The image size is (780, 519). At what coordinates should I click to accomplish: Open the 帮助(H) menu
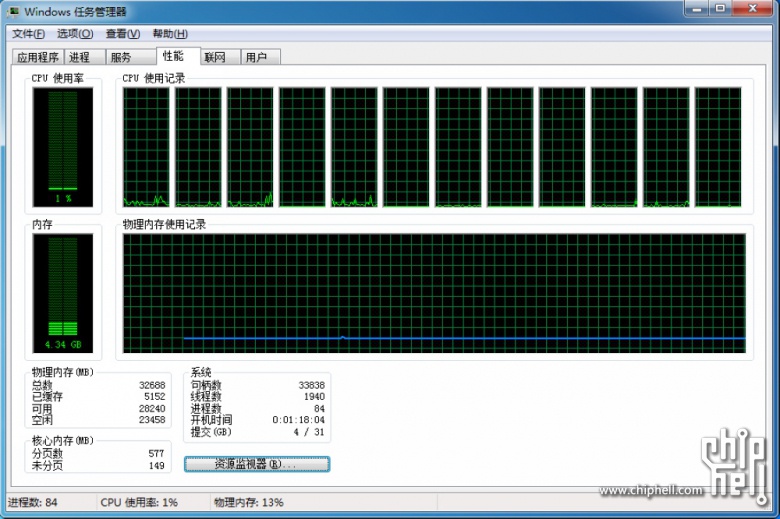(170, 34)
